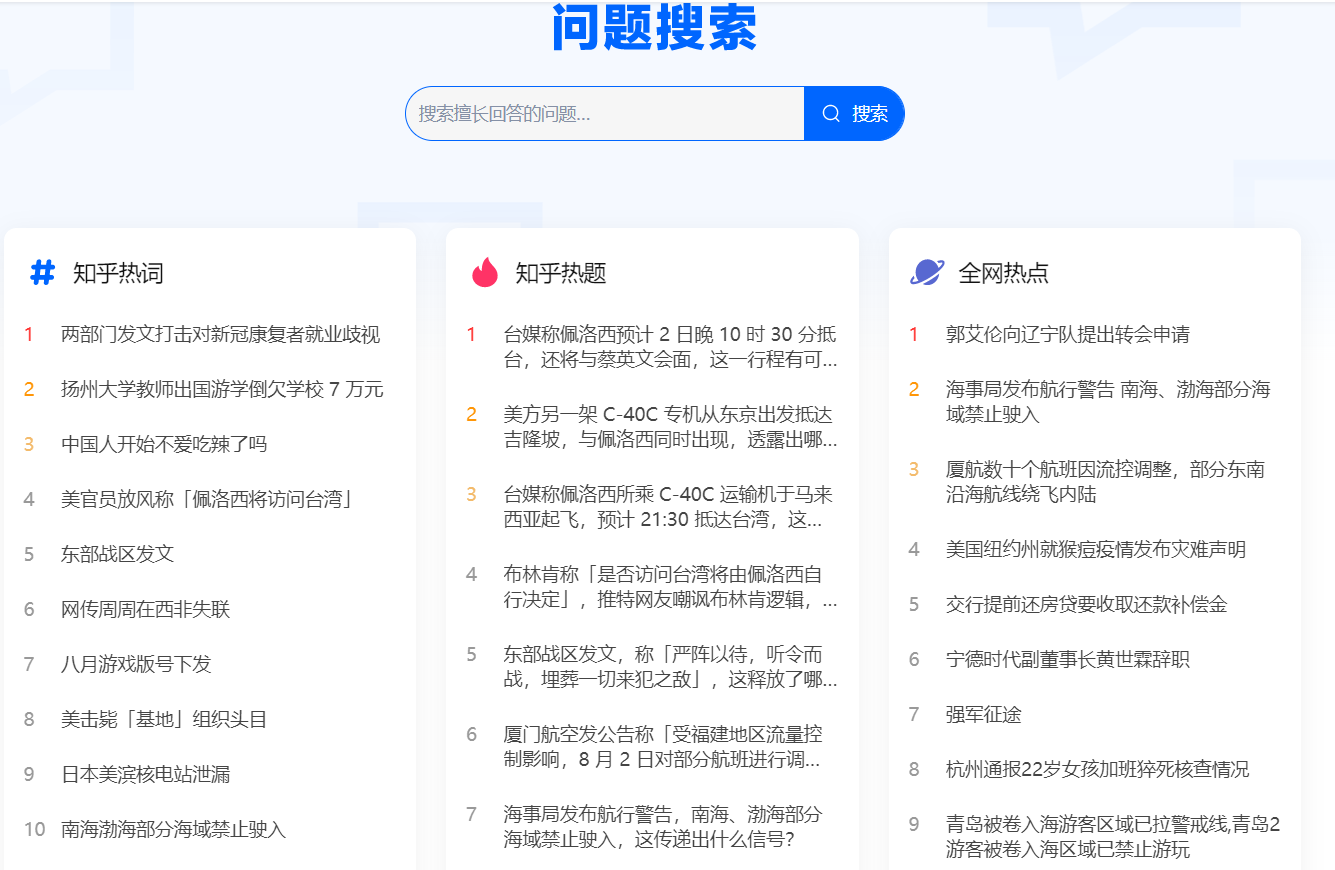The height and width of the screenshot is (870, 1335).
Task: Open 郭艾伦向辽宁队提出转会申请
Action: [1068, 335]
